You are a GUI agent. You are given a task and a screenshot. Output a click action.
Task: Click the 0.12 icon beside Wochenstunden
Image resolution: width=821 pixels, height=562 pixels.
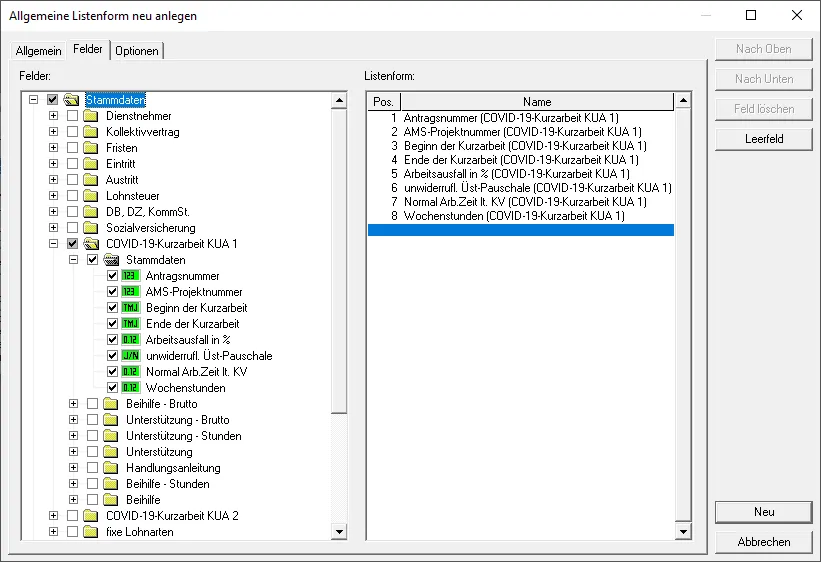pos(130,388)
